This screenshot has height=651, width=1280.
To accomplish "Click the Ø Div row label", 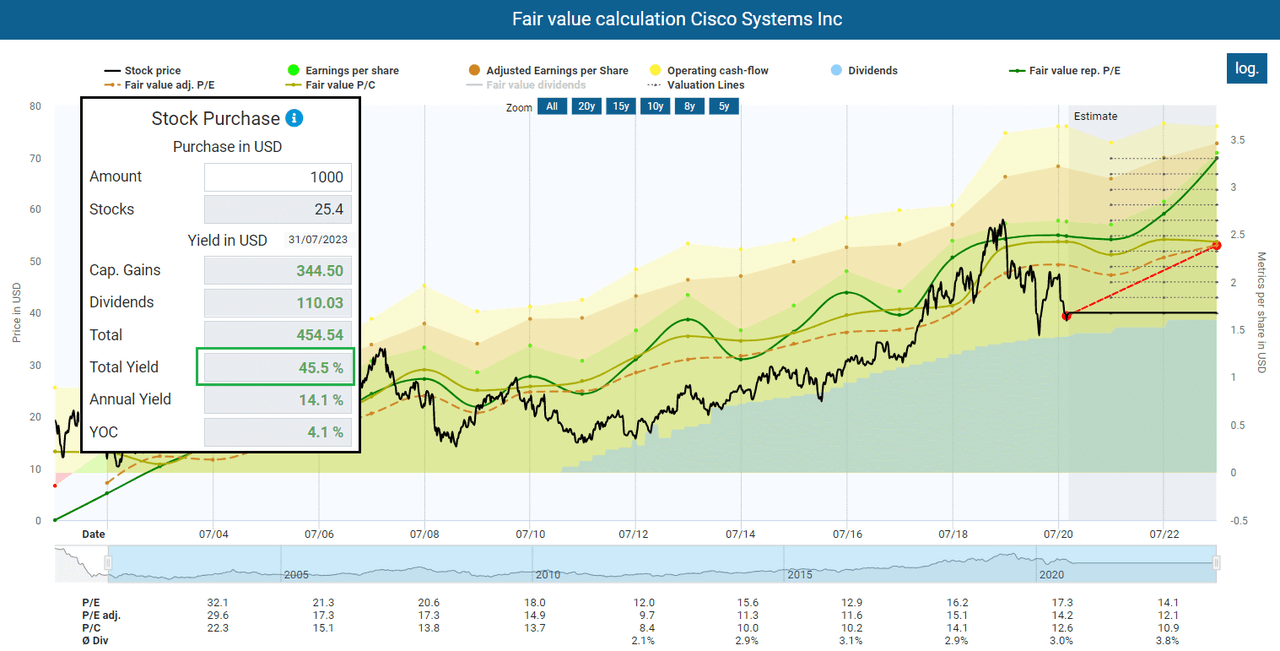I will coord(95,640).
